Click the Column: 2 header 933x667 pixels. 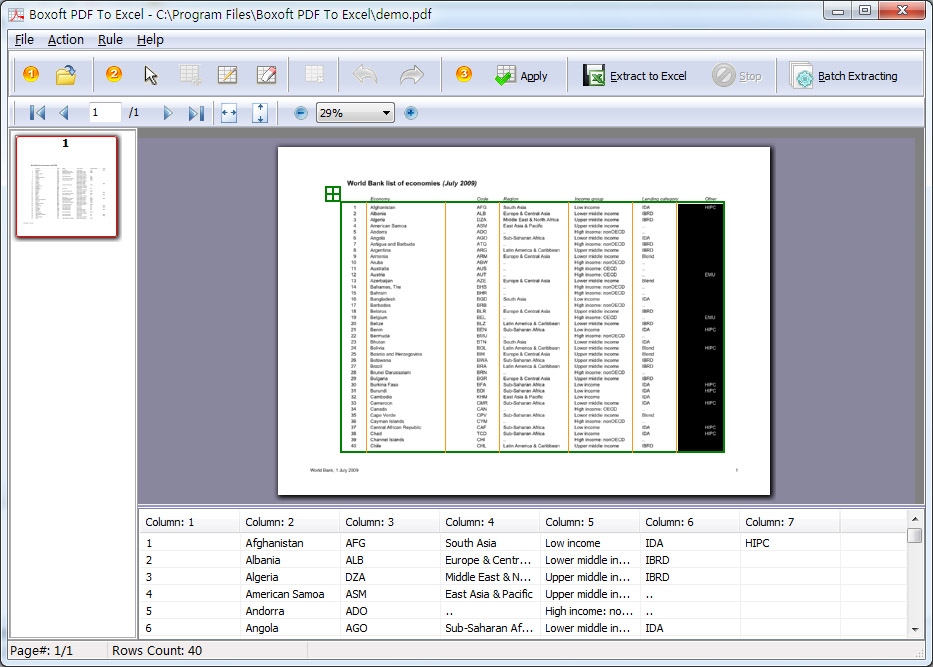(289, 522)
